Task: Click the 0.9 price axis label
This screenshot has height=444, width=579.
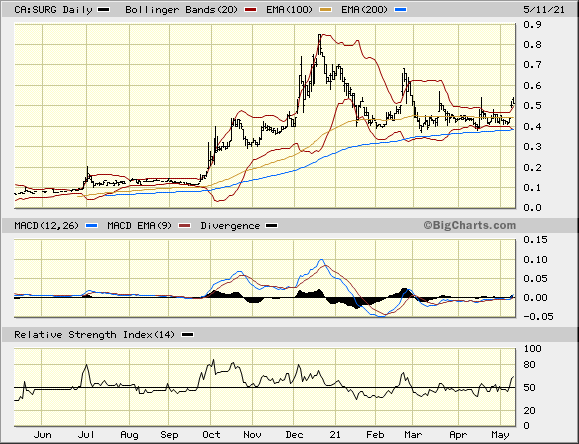Action: point(532,25)
